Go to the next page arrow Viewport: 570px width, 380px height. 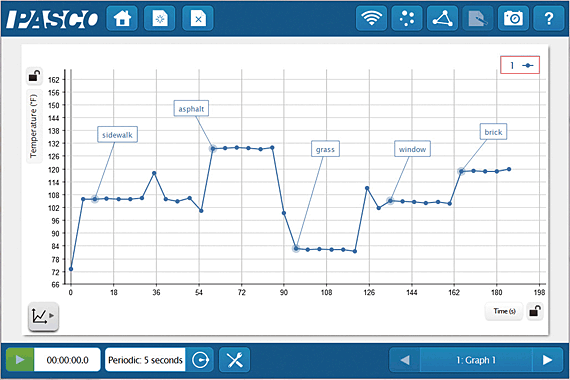(x=547, y=360)
